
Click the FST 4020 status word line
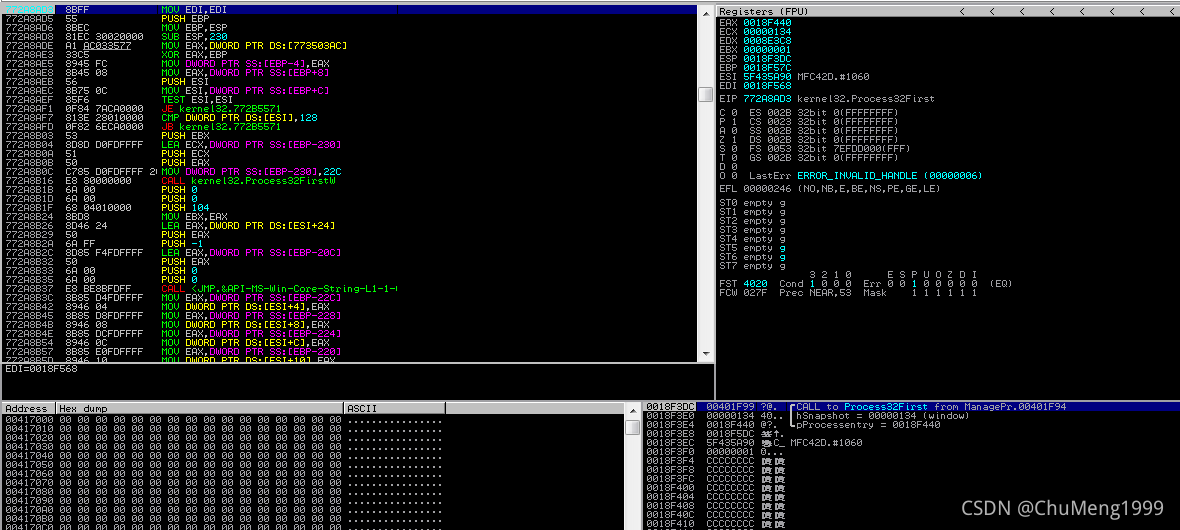(865, 283)
